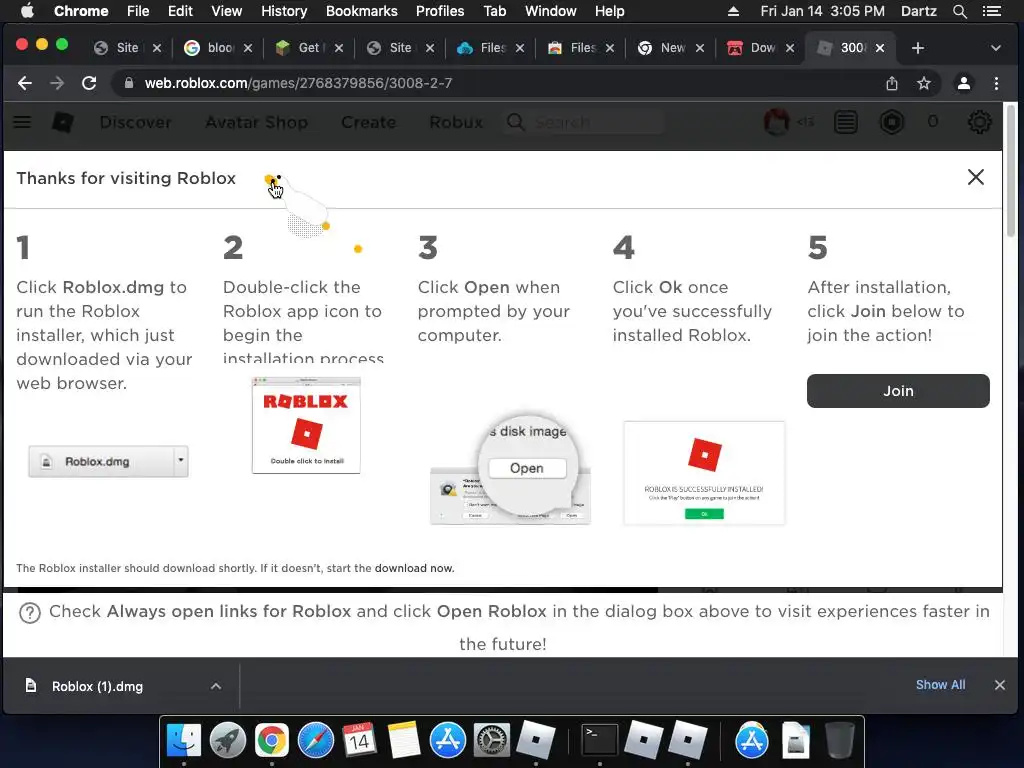Open the Profiles menu
1024x768 pixels.
tap(440, 11)
